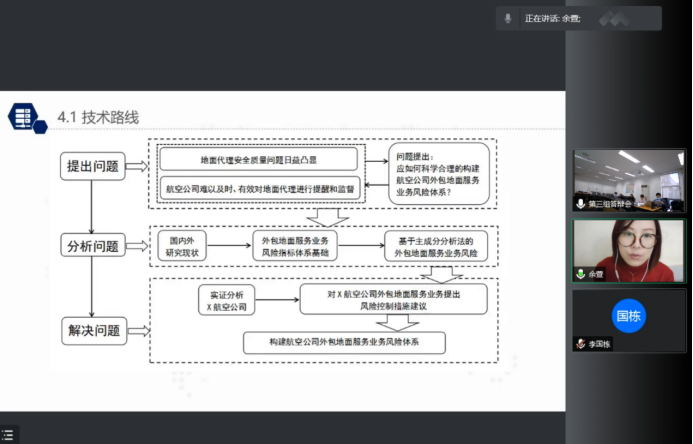Image resolution: width=693 pixels, height=444 pixels.
Task: Click the green mic icon beside 余萱
Action: [580, 274]
